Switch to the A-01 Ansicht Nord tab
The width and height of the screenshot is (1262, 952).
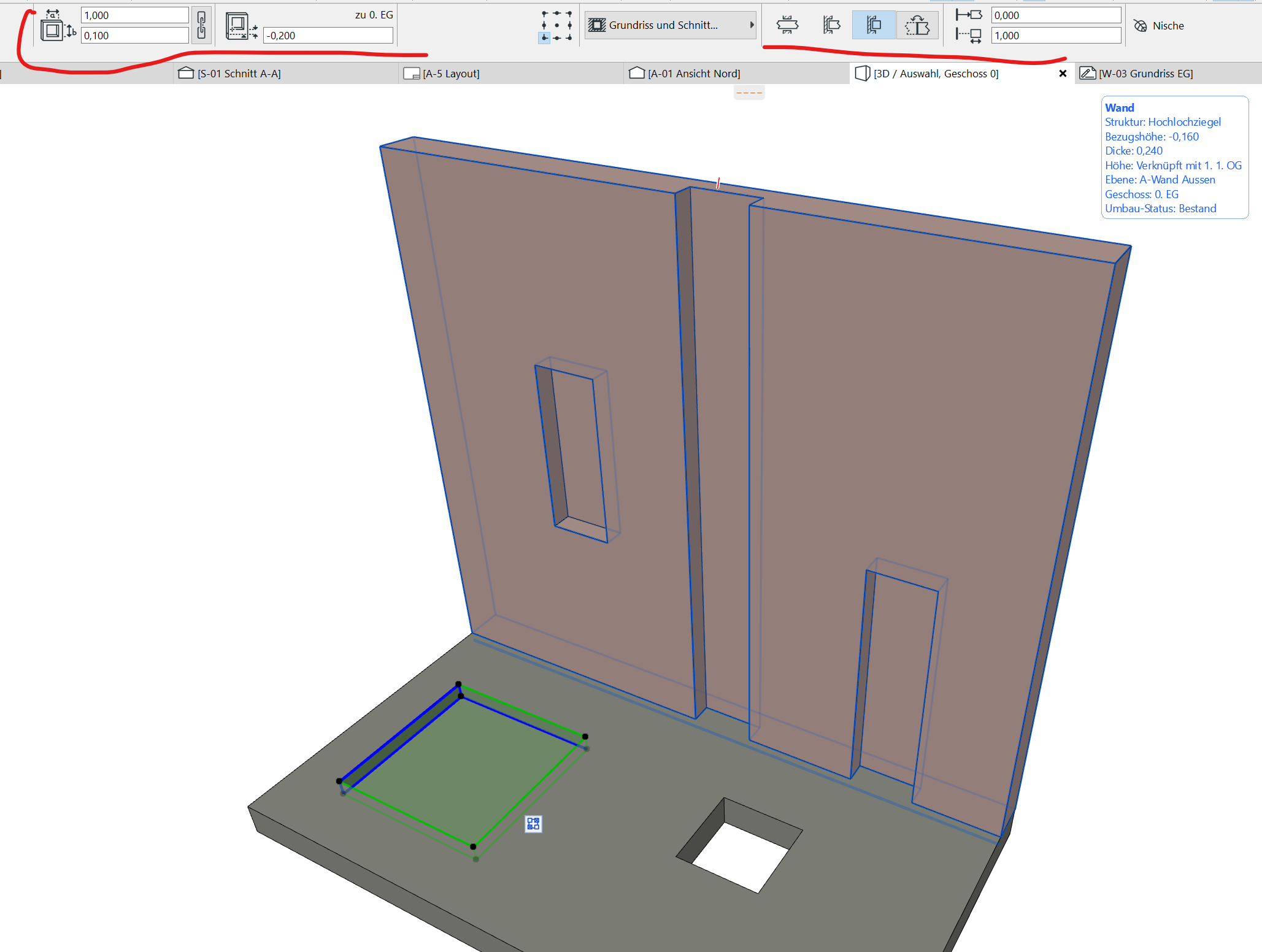[693, 74]
